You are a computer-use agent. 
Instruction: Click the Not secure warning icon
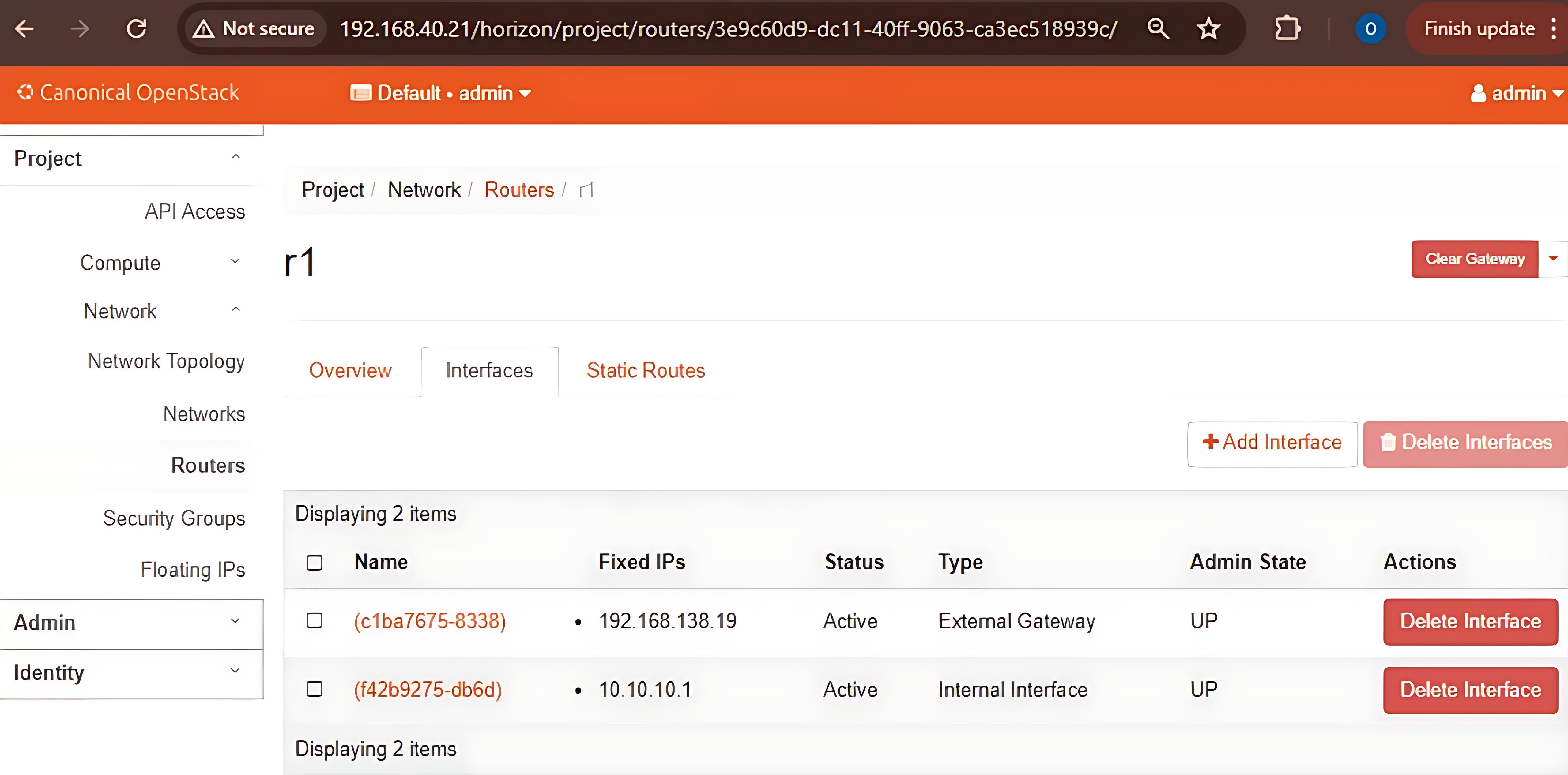[x=203, y=28]
